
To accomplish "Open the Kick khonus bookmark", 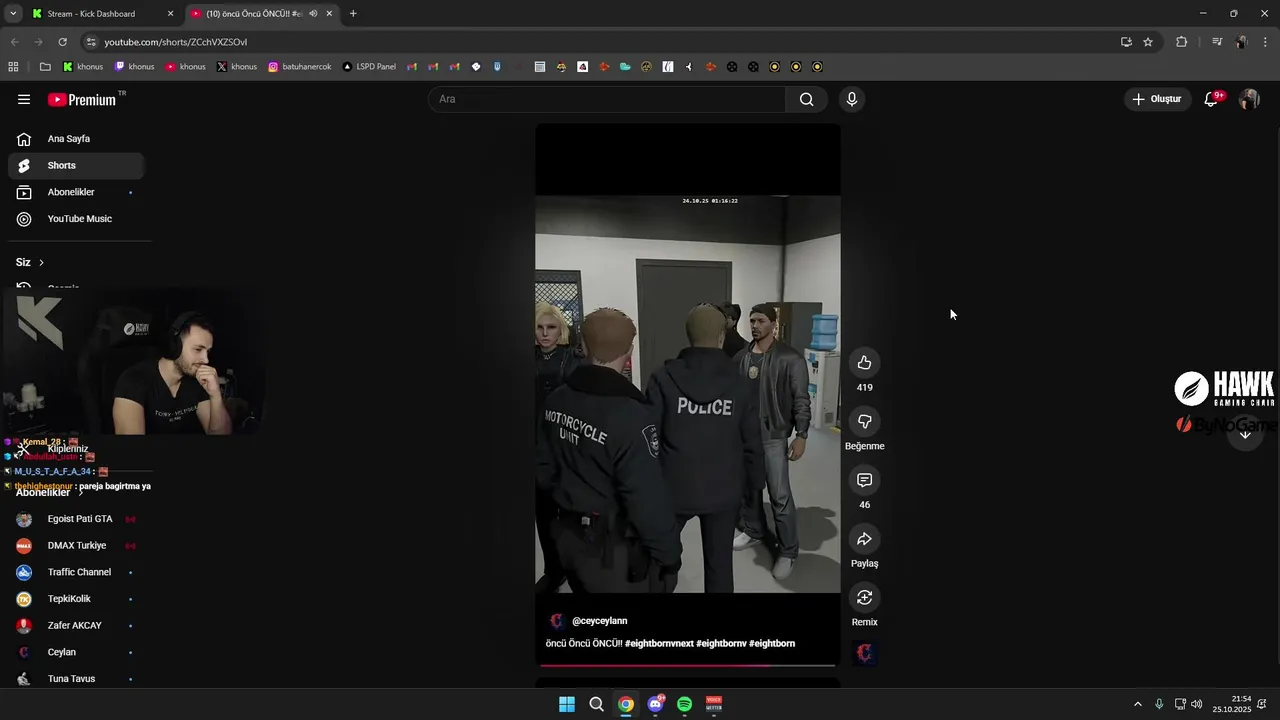I will pyautogui.click(x=82, y=67).
